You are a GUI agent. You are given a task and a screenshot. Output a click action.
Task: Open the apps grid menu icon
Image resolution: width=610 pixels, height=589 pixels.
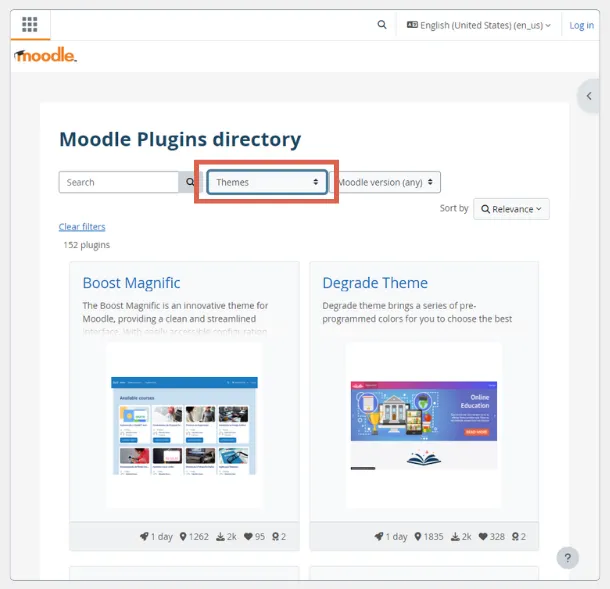click(30, 25)
